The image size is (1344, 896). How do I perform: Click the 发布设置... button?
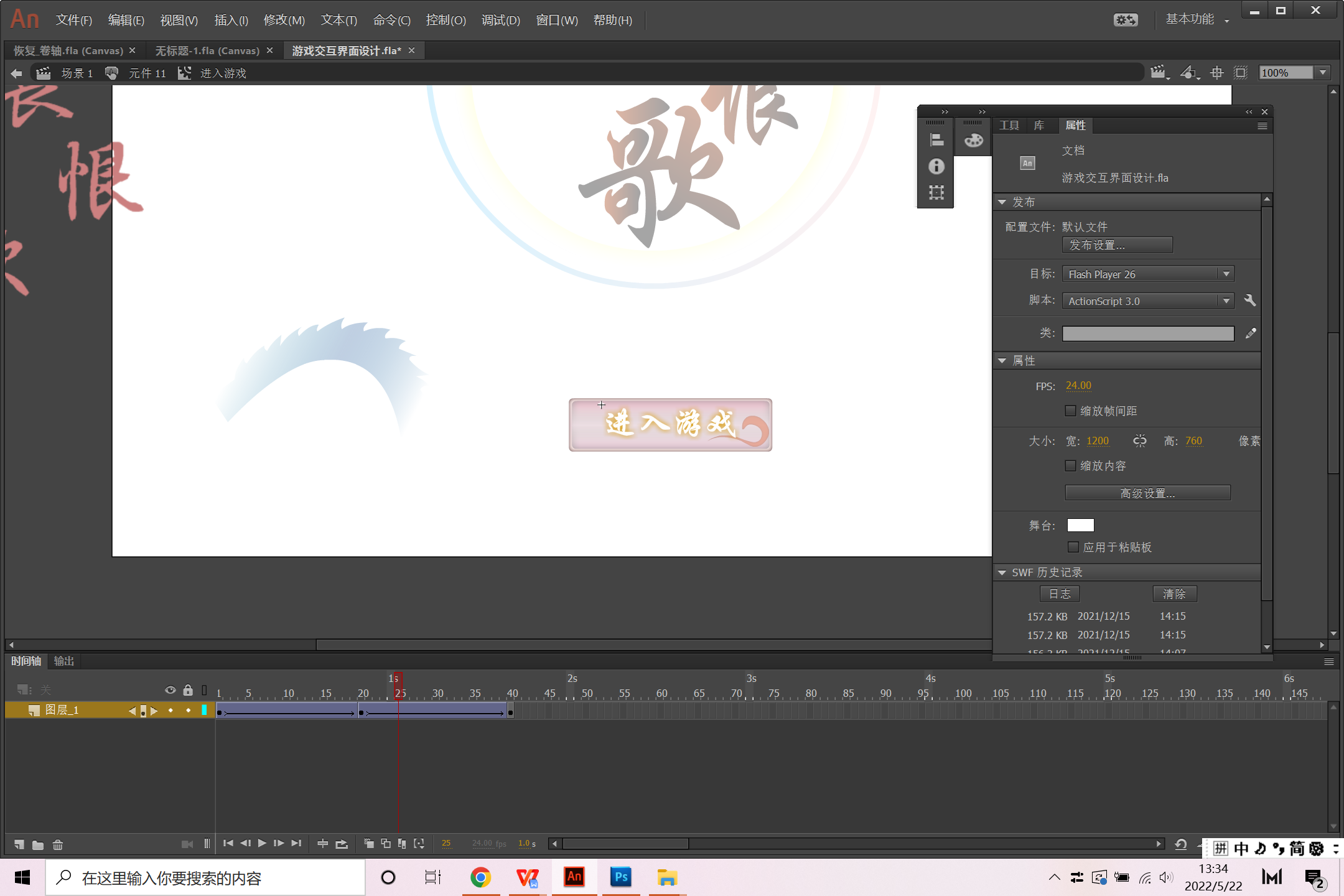pos(1117,245)
